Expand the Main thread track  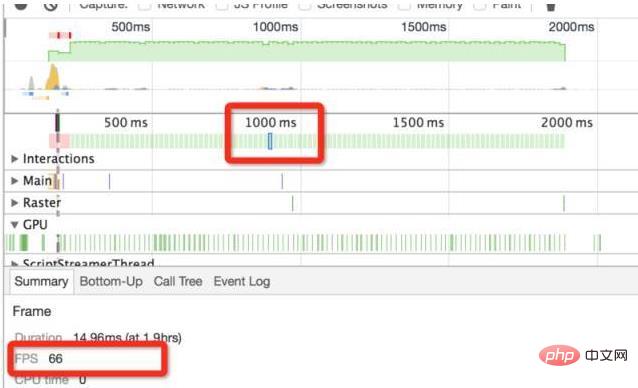pyautogui.click(x=15, y=181)
